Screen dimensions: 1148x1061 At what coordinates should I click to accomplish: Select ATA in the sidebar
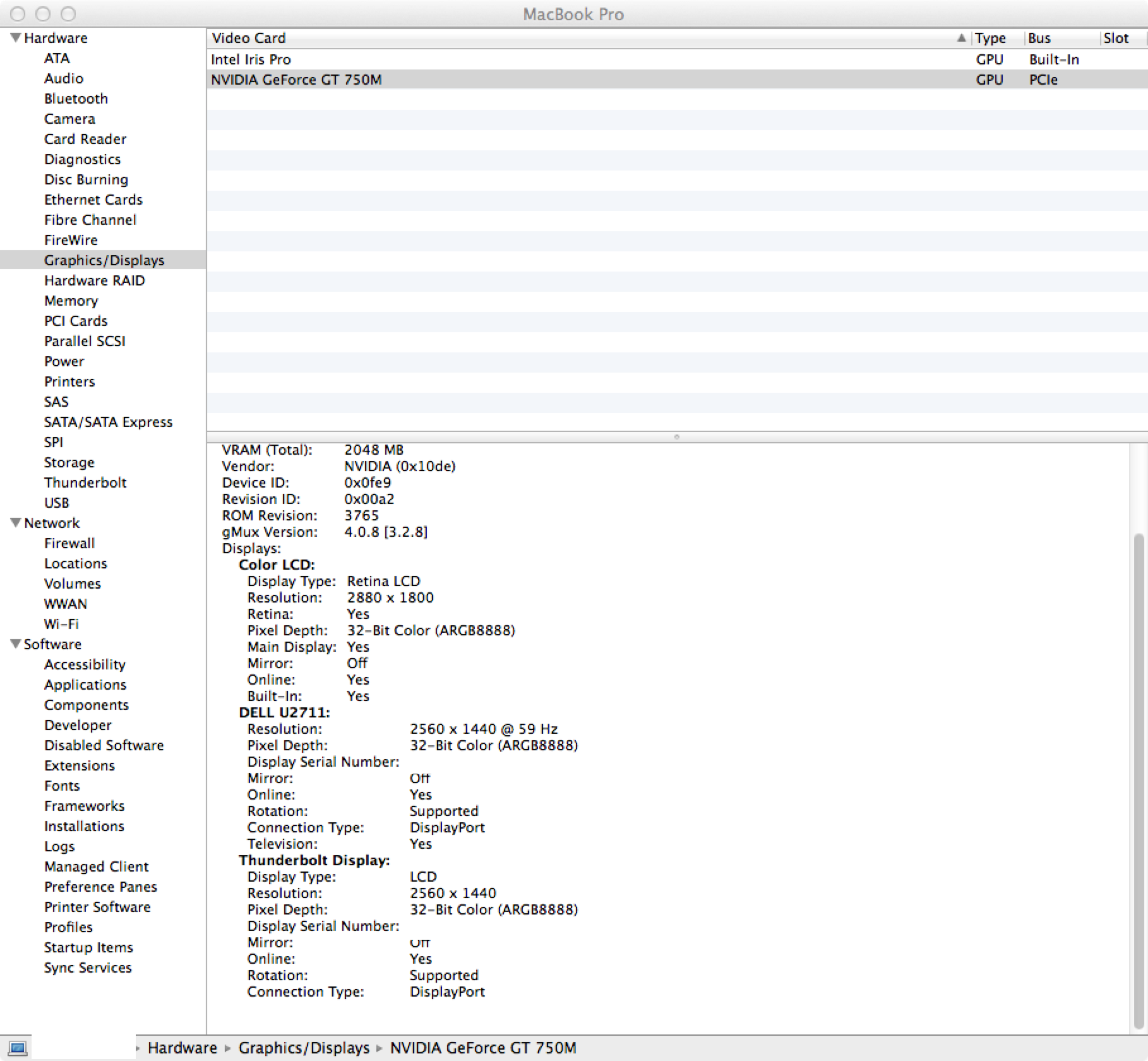coord(57,58)
